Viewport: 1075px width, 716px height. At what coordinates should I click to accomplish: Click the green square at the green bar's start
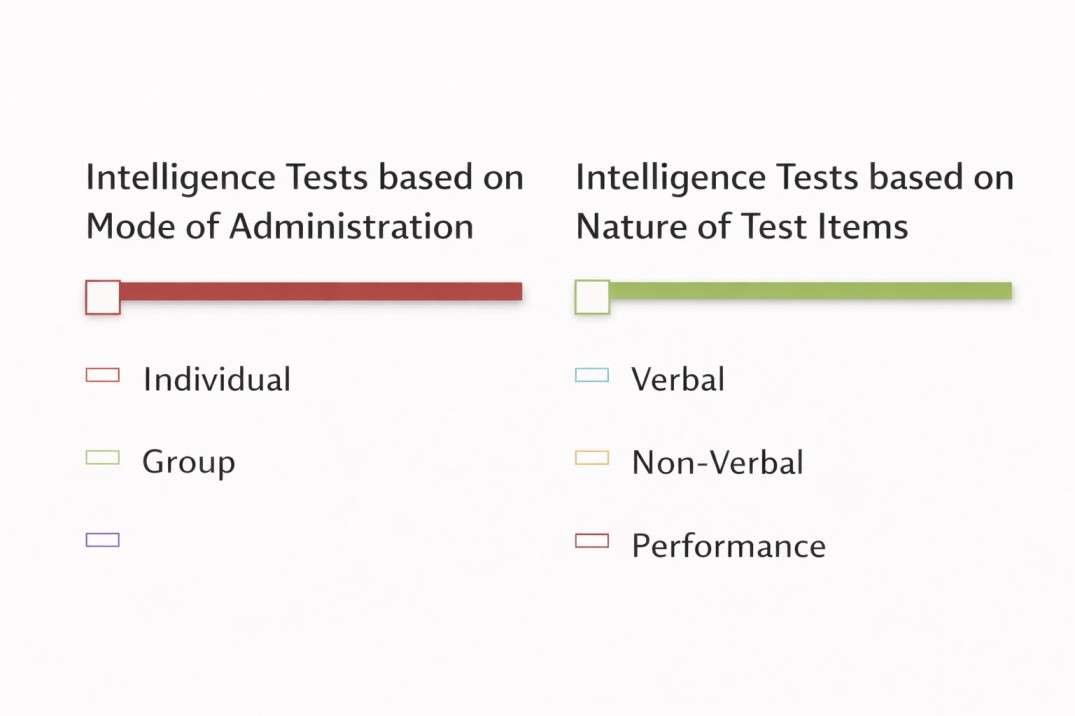click(x=592, y=297)
